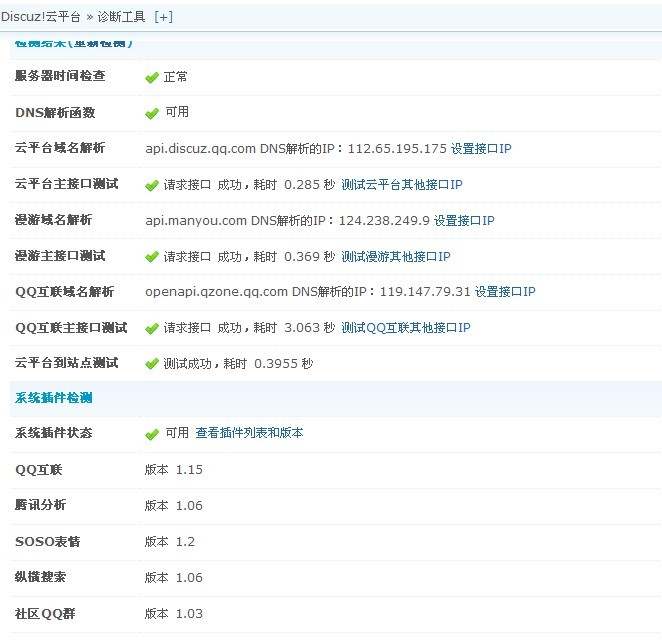Click green check icon in 系统插件状态 row
The width and height of the screenshot is (662, 640).
click(x=152, y=434)
